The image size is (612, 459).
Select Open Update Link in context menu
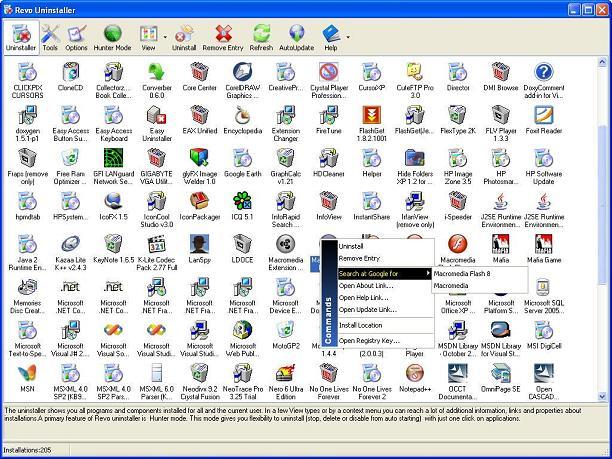point(385,310)
